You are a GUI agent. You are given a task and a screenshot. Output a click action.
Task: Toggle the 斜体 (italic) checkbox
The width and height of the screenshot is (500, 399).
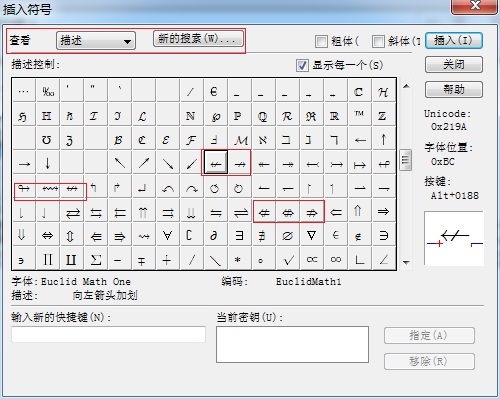coord(378,41)
